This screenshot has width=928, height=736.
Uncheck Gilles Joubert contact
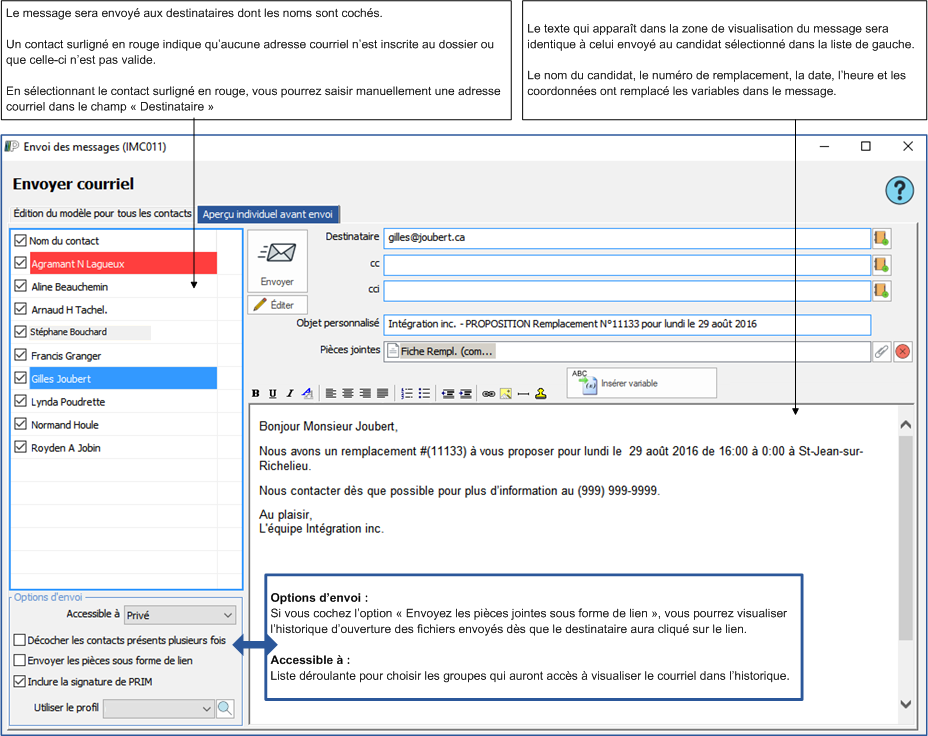20,378
